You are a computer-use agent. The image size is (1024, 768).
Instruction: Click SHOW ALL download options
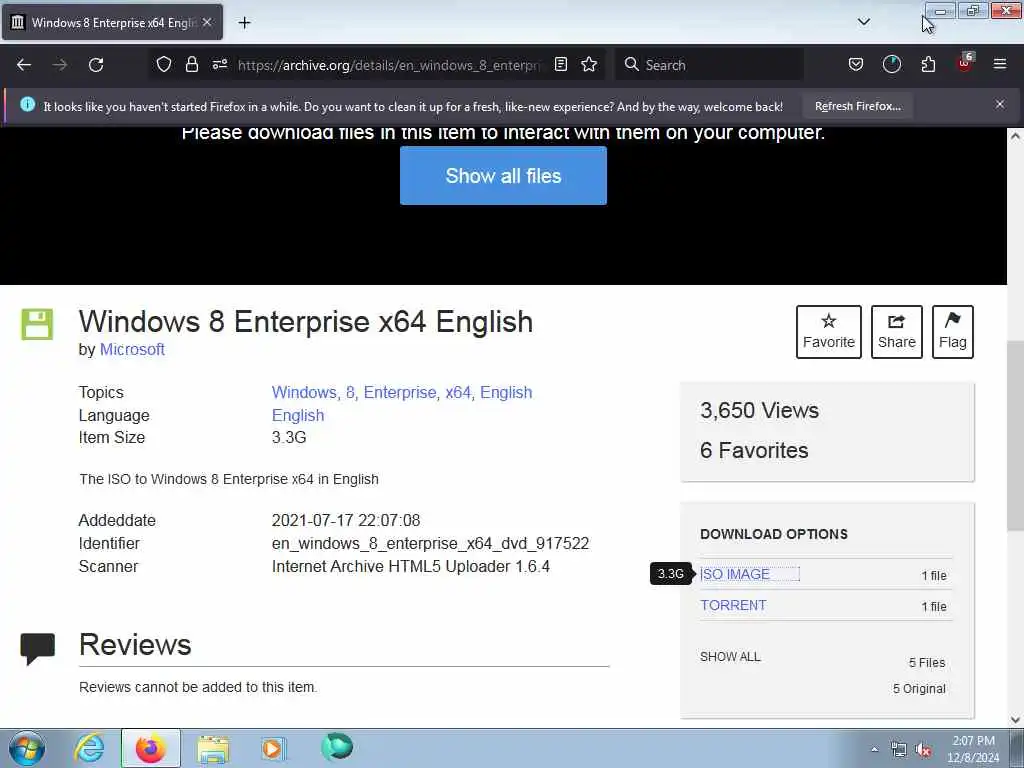tap(730, 657)
